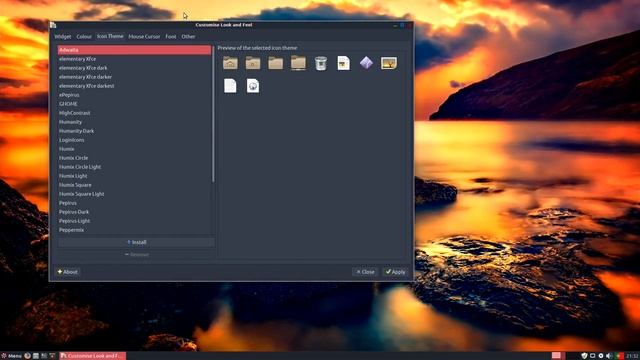Select the Humanity icon theme
Viewport: 640px width, 360px height.
pos(135,122)
